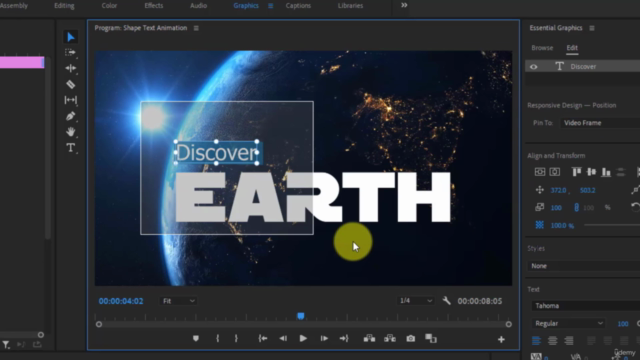Viewport: 640px width, 360px height.
Task: Align center vertically in video frame
Action: coord(540,172)
